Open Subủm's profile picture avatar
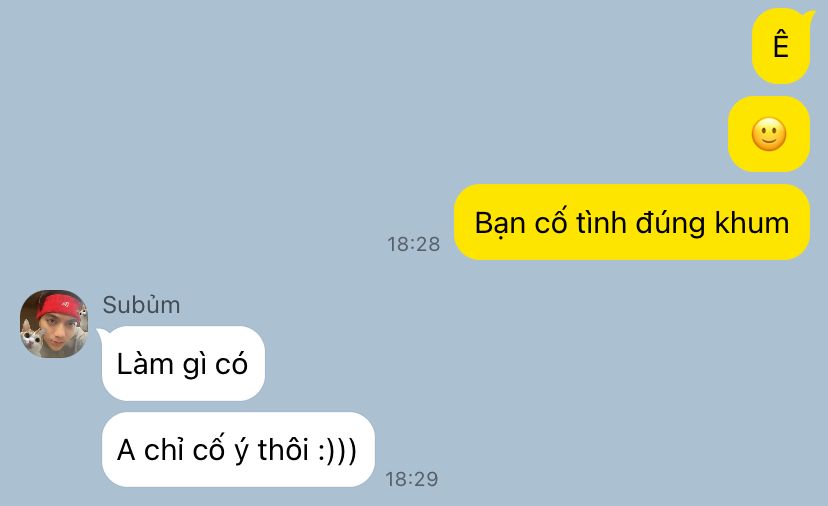 (x=54, y=324)
